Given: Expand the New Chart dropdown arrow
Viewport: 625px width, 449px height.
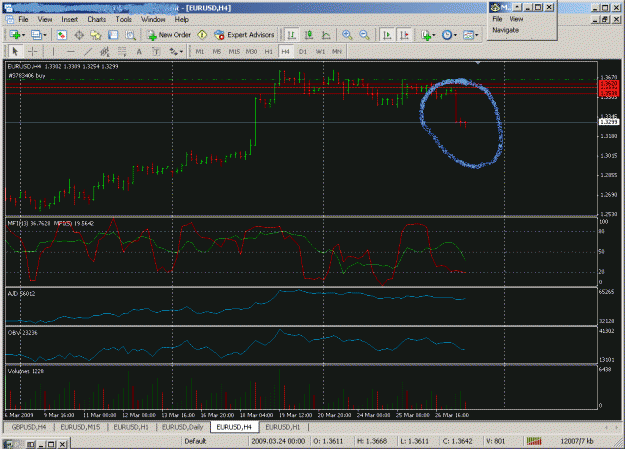Looking at the screenshot, I should (x=24, y=35).
